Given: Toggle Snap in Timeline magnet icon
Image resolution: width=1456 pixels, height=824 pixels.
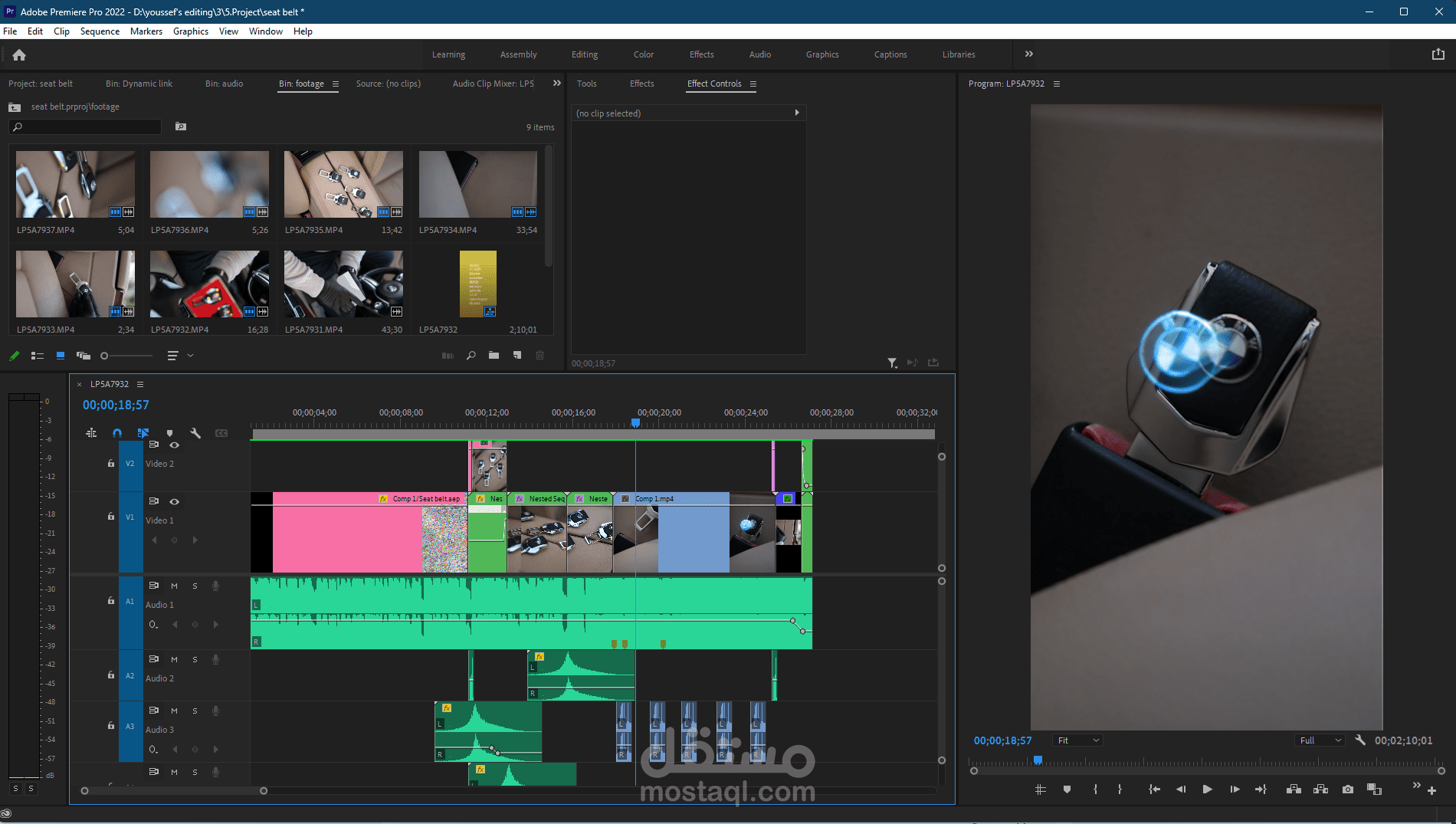Looking at the screenshot, I should [117, 433].
